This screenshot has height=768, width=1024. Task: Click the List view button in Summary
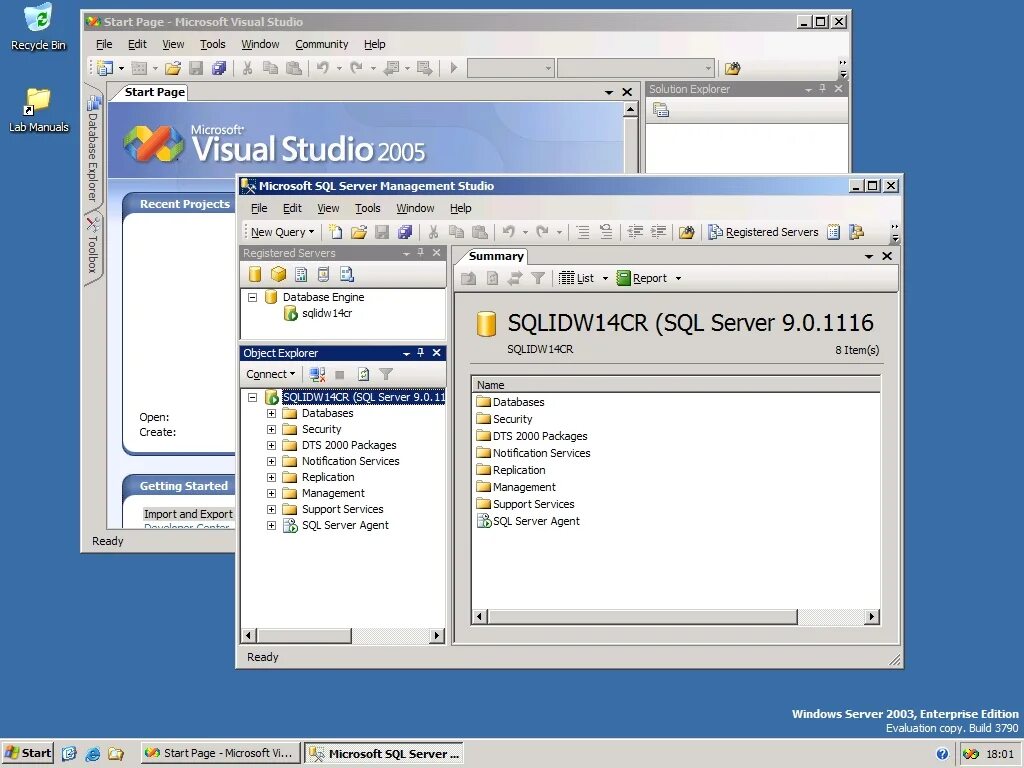pyautogui.click(x=577, y=278)
